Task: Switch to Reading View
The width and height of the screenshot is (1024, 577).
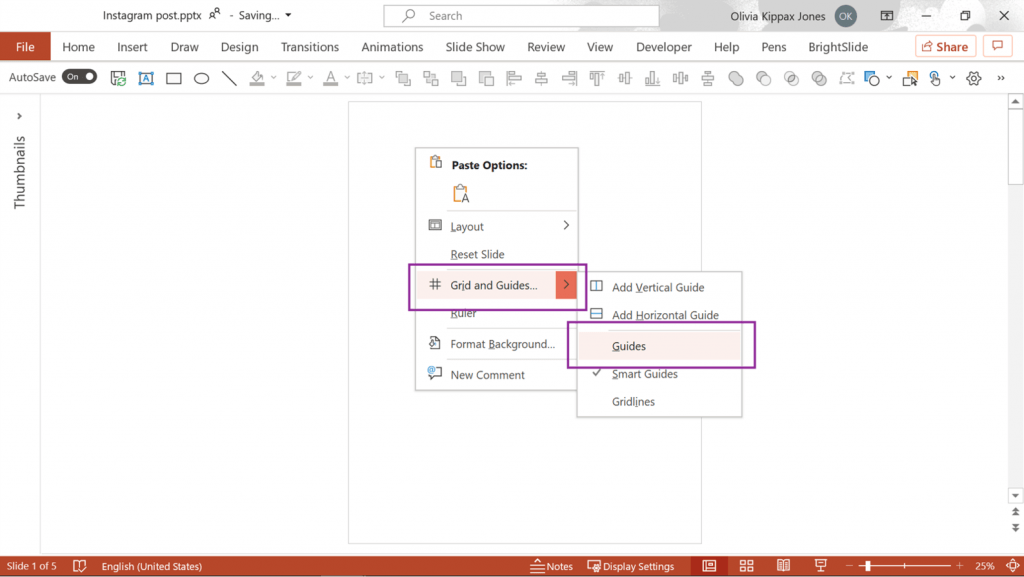Action: [x=784, y=566]
